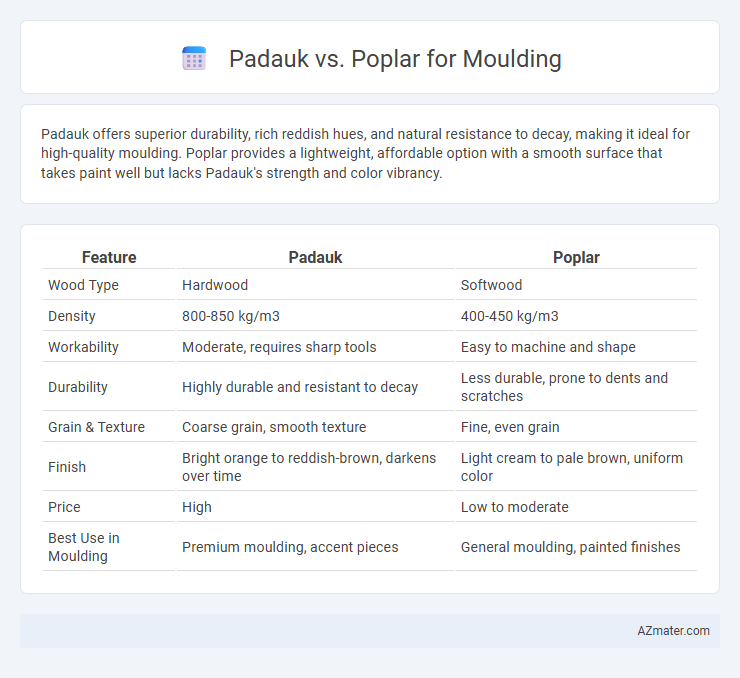Select the '800-850 kg/m3' density cell

[x=231, y=316]
